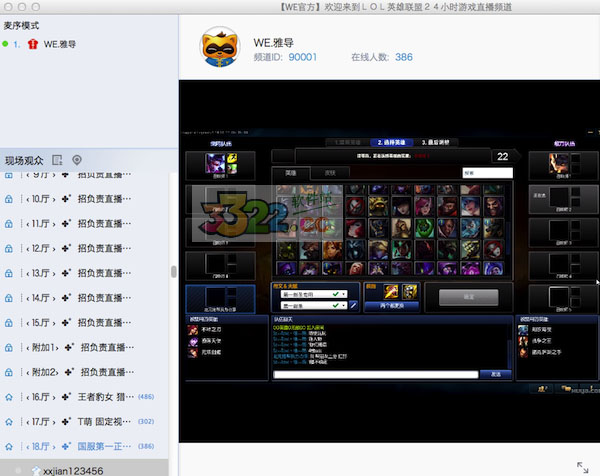
Task: Enter the 13厅 channel room
Action: coord(84,273)
